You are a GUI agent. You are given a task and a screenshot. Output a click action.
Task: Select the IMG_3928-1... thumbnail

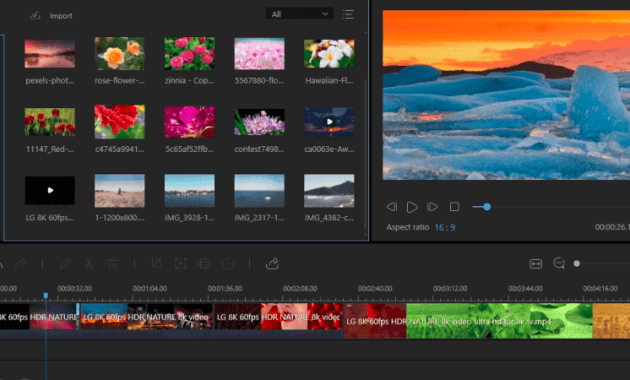(189, 190)
